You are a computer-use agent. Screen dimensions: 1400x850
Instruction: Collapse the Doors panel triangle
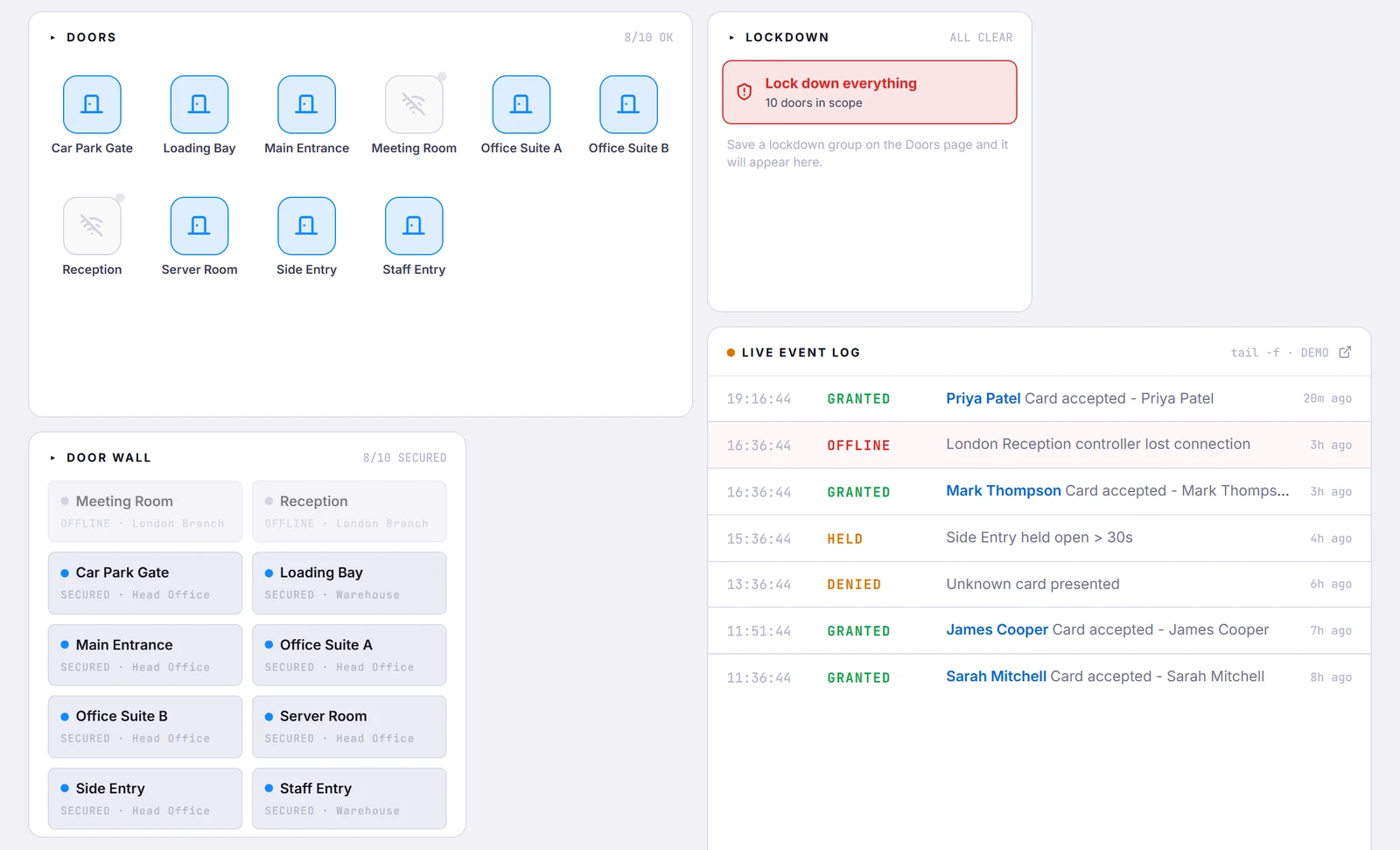52,38
